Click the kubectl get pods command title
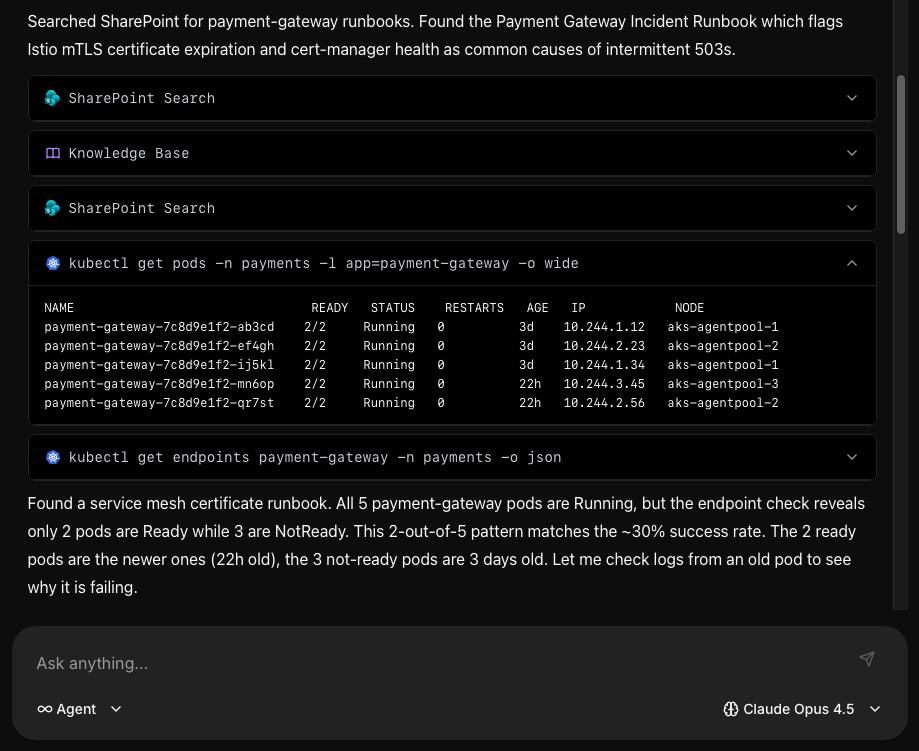Image resolution: width=919 pixels, height=751 pixels. click(323, 263)
